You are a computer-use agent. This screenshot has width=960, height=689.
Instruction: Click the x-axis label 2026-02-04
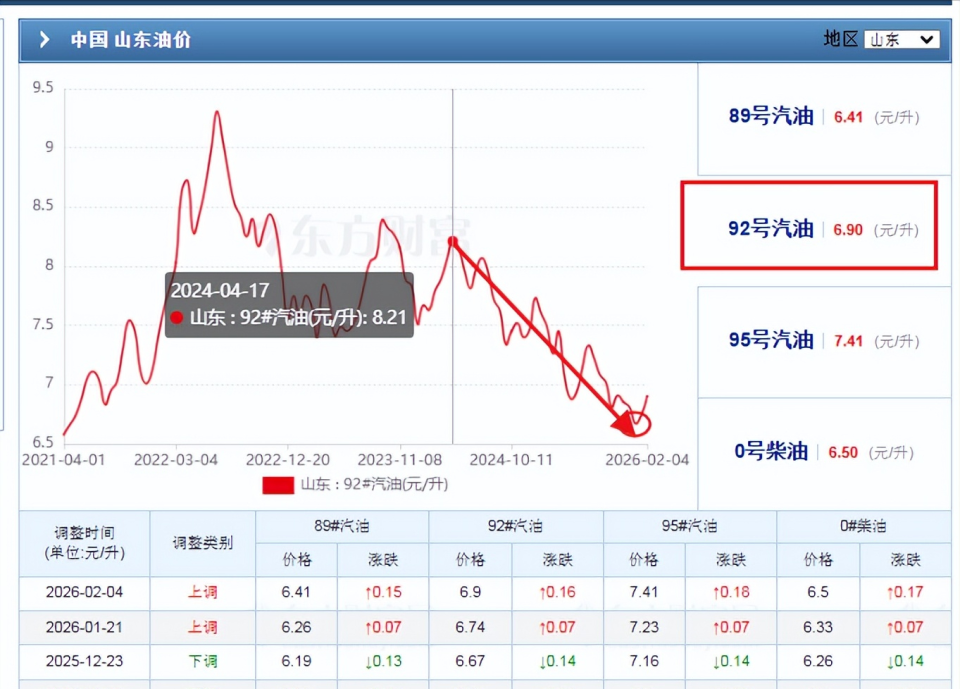point(647,459)
